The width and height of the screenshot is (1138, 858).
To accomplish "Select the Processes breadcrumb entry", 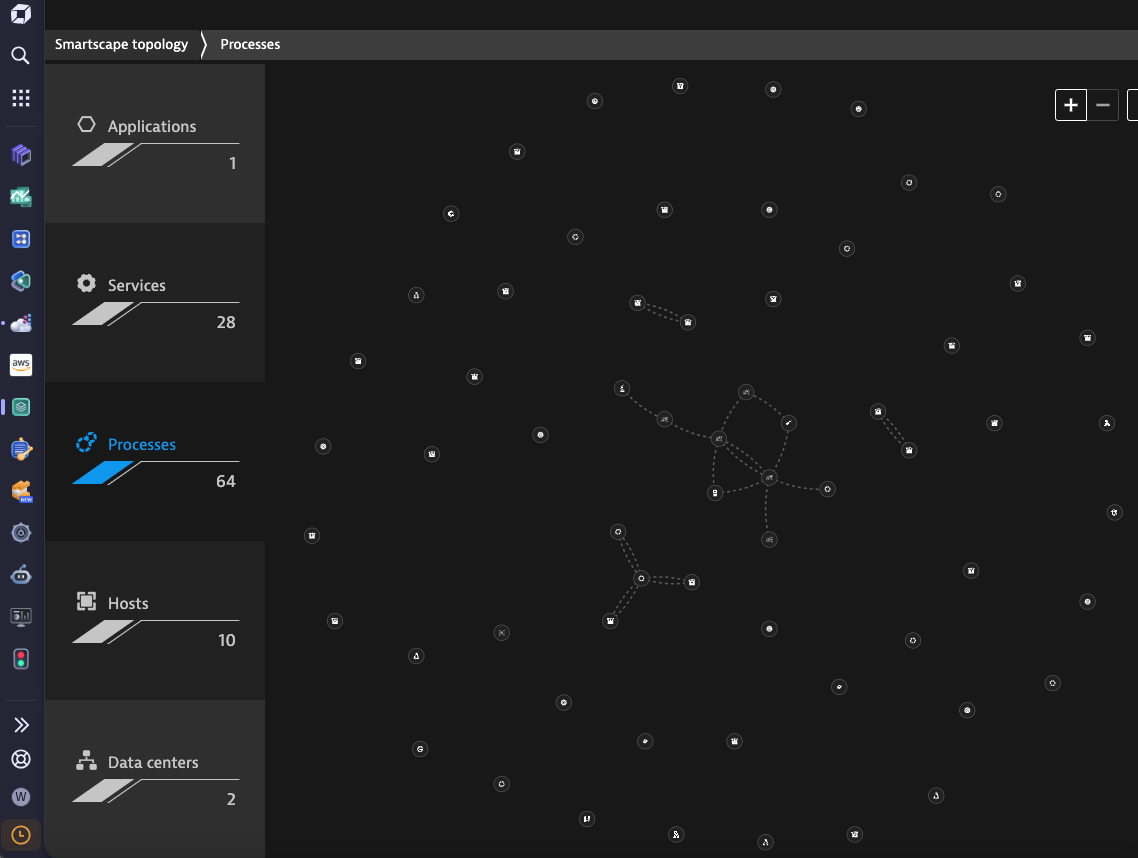I will (250, 44).
